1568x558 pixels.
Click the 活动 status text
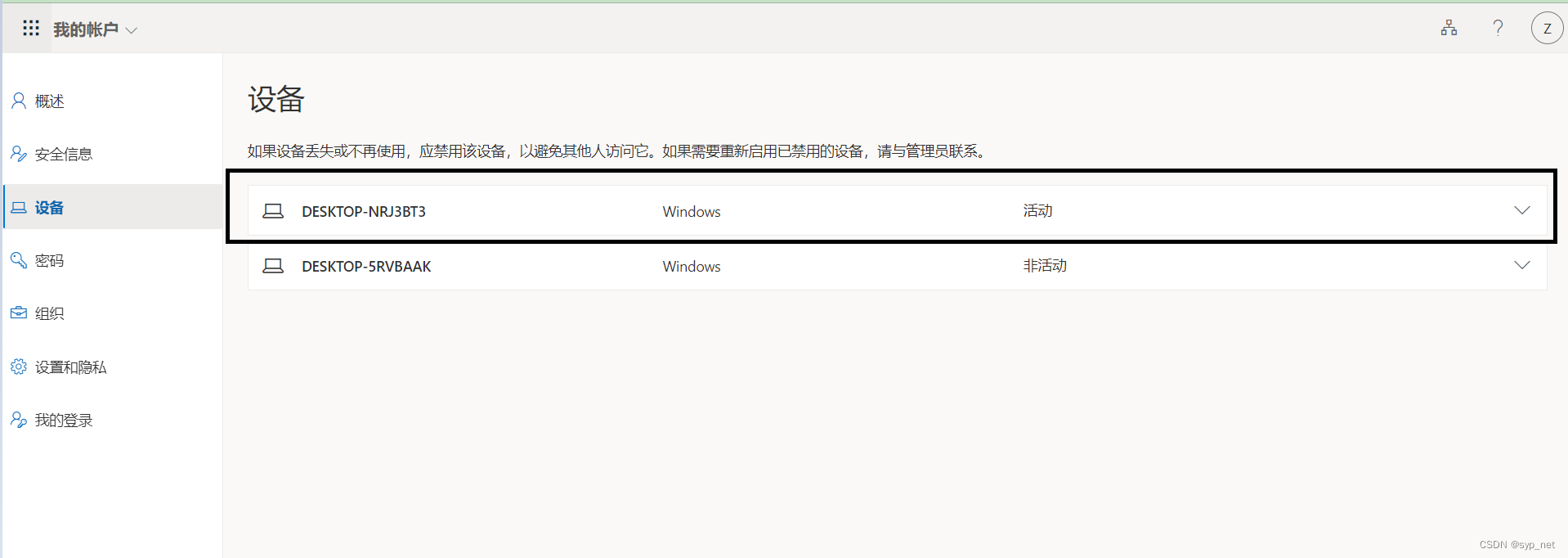pos(1037,210)
